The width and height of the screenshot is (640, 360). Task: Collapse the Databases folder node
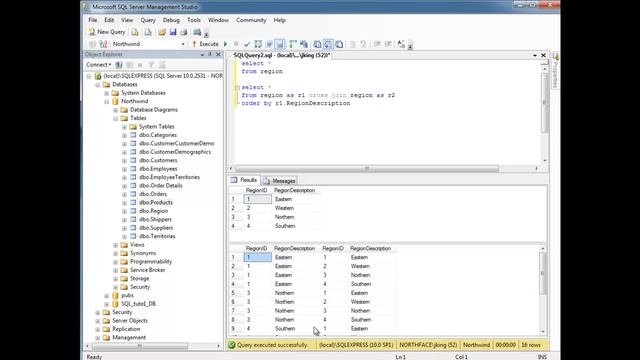coord(98,84)
